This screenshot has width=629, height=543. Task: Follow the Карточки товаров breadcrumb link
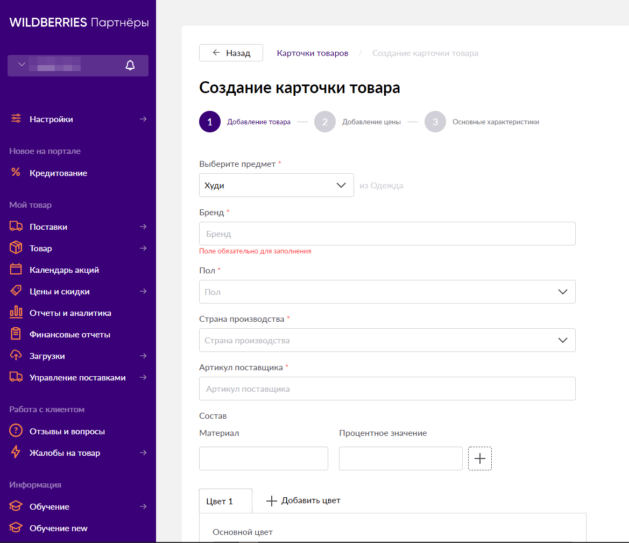click(x=312, y=53)
